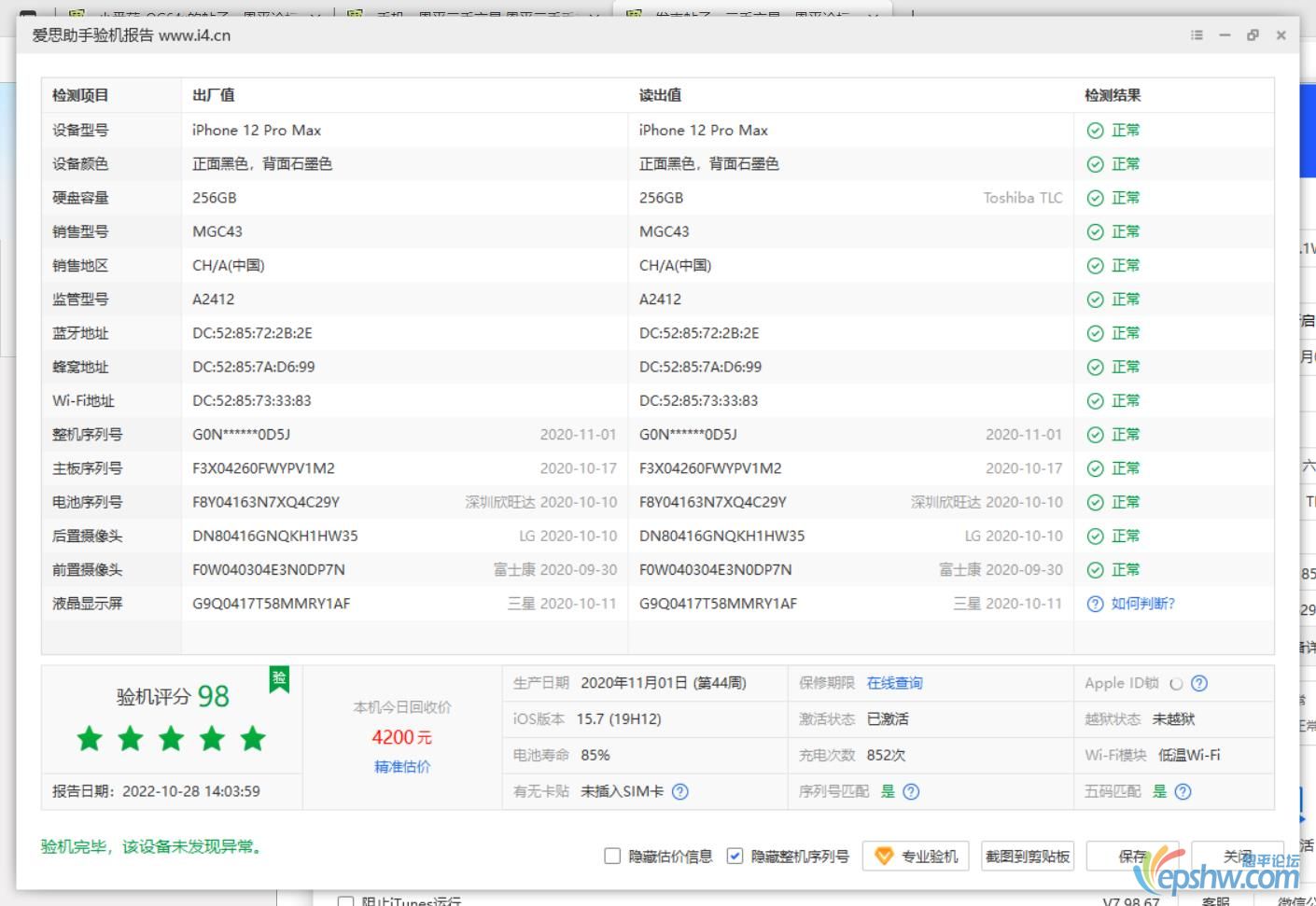This screenshot has height=906, width=1316.
Task: Click the 正常 check icon for 硬盘容量
Action: 1096,198
